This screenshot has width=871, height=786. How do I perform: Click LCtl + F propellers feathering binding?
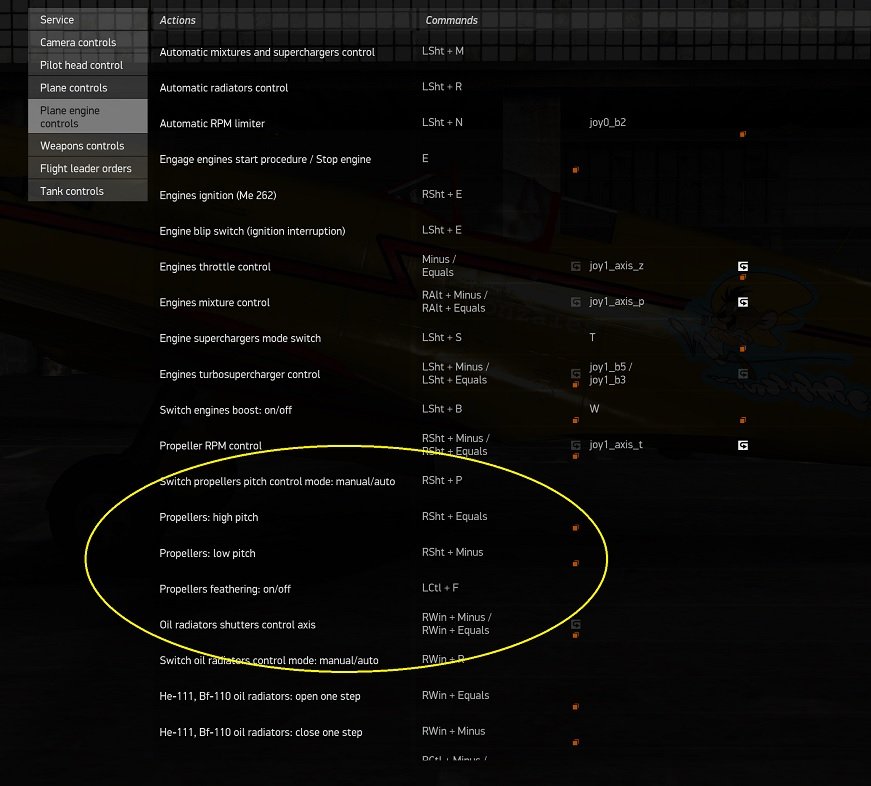pos(440,588)
